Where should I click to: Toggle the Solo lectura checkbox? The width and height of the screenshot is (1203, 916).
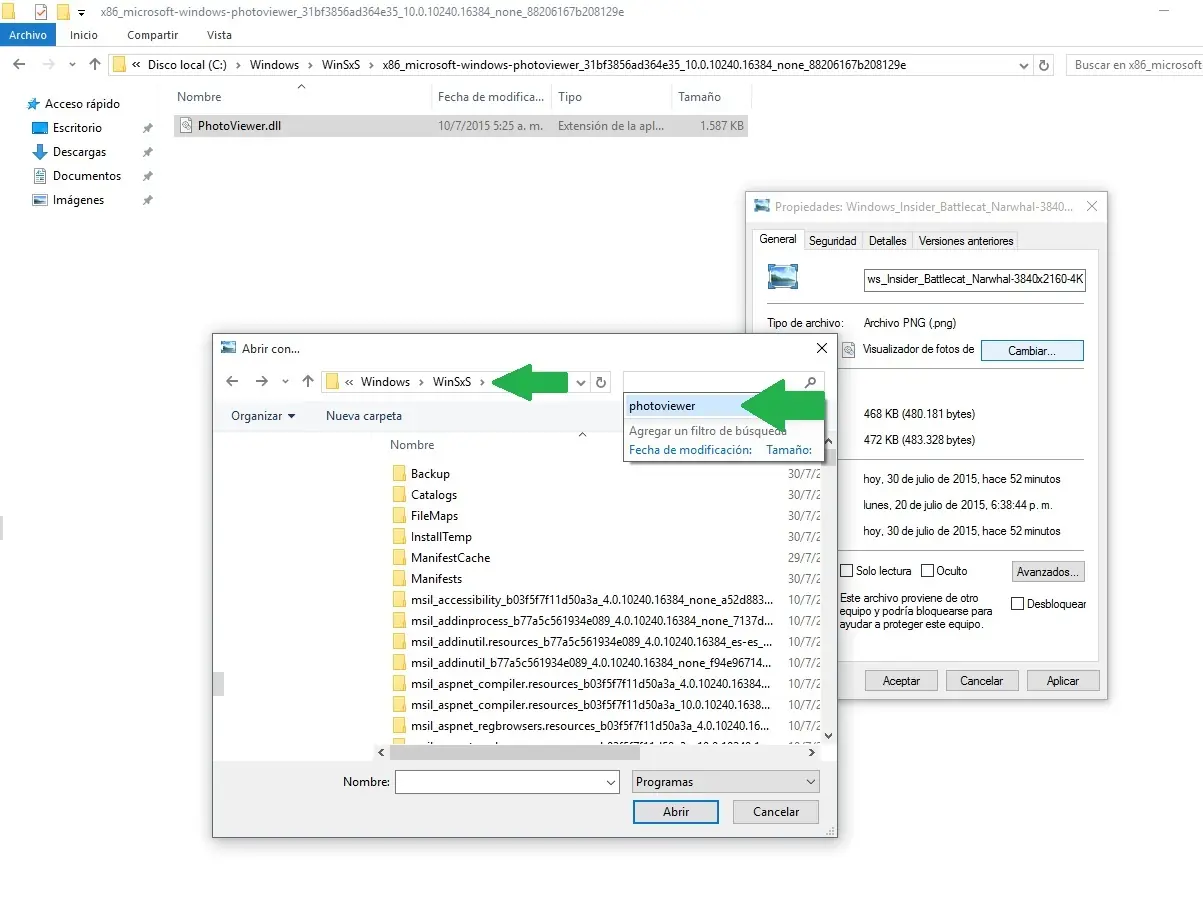tap(847, 571)
